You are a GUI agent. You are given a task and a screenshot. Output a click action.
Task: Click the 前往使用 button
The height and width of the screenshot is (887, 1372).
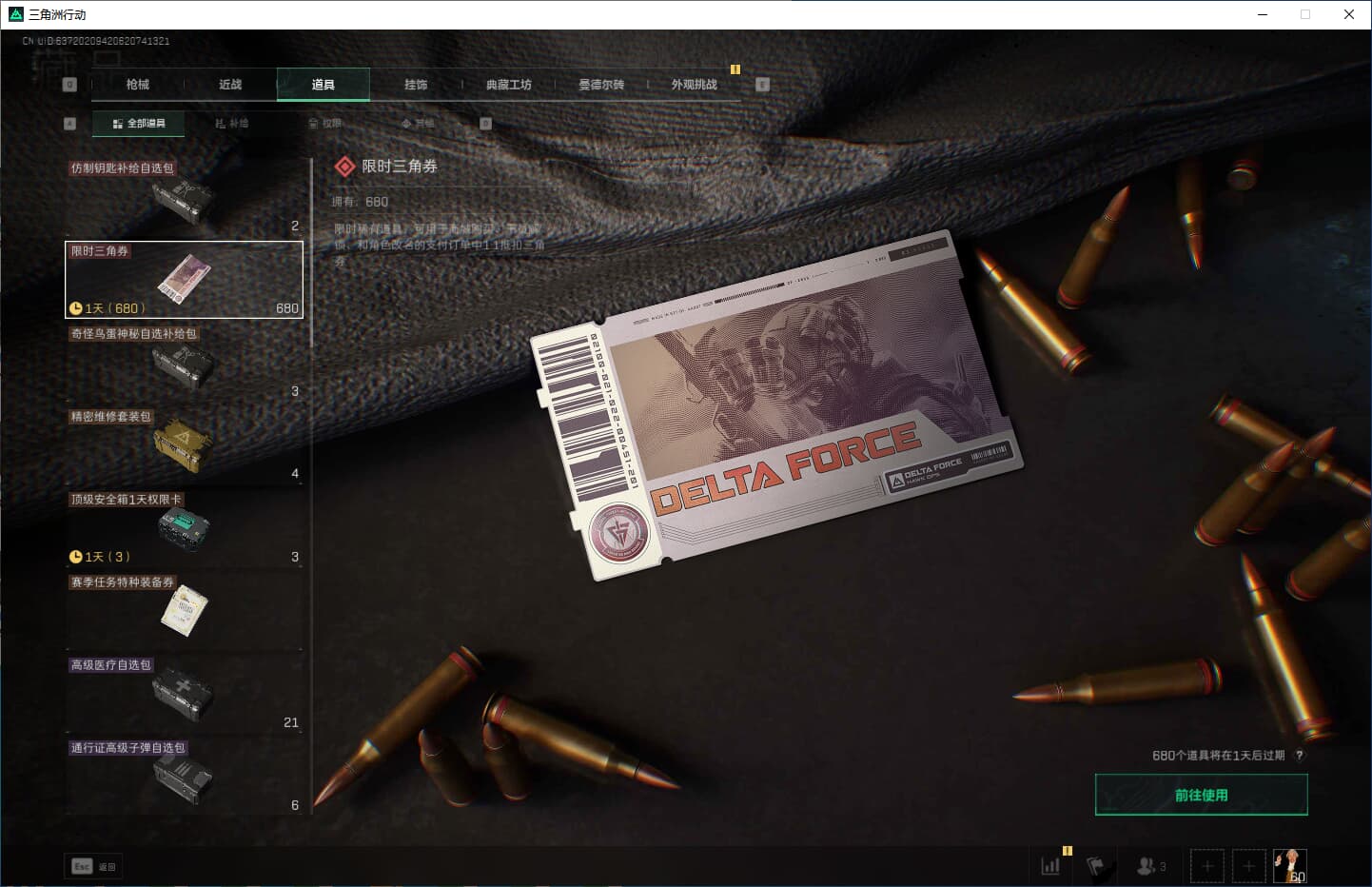tap(1202, 795)
